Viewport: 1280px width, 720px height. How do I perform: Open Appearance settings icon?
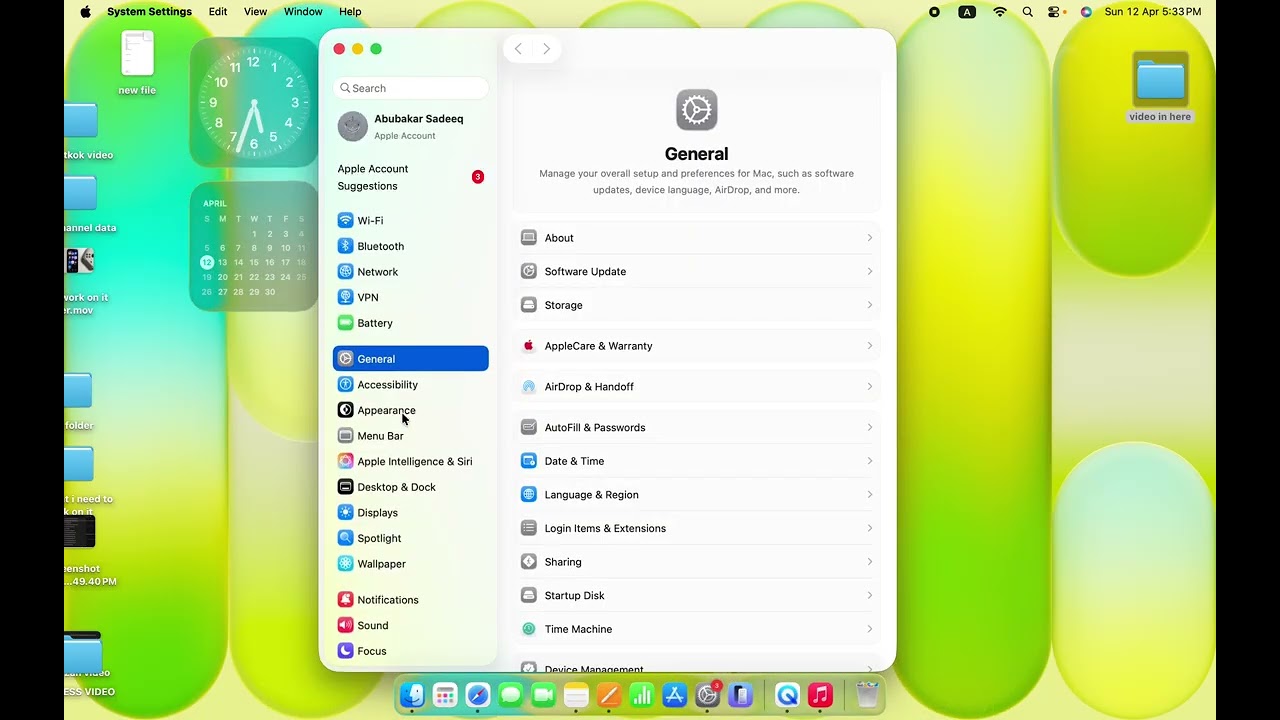pyautogui.click(x=345, y=410)
